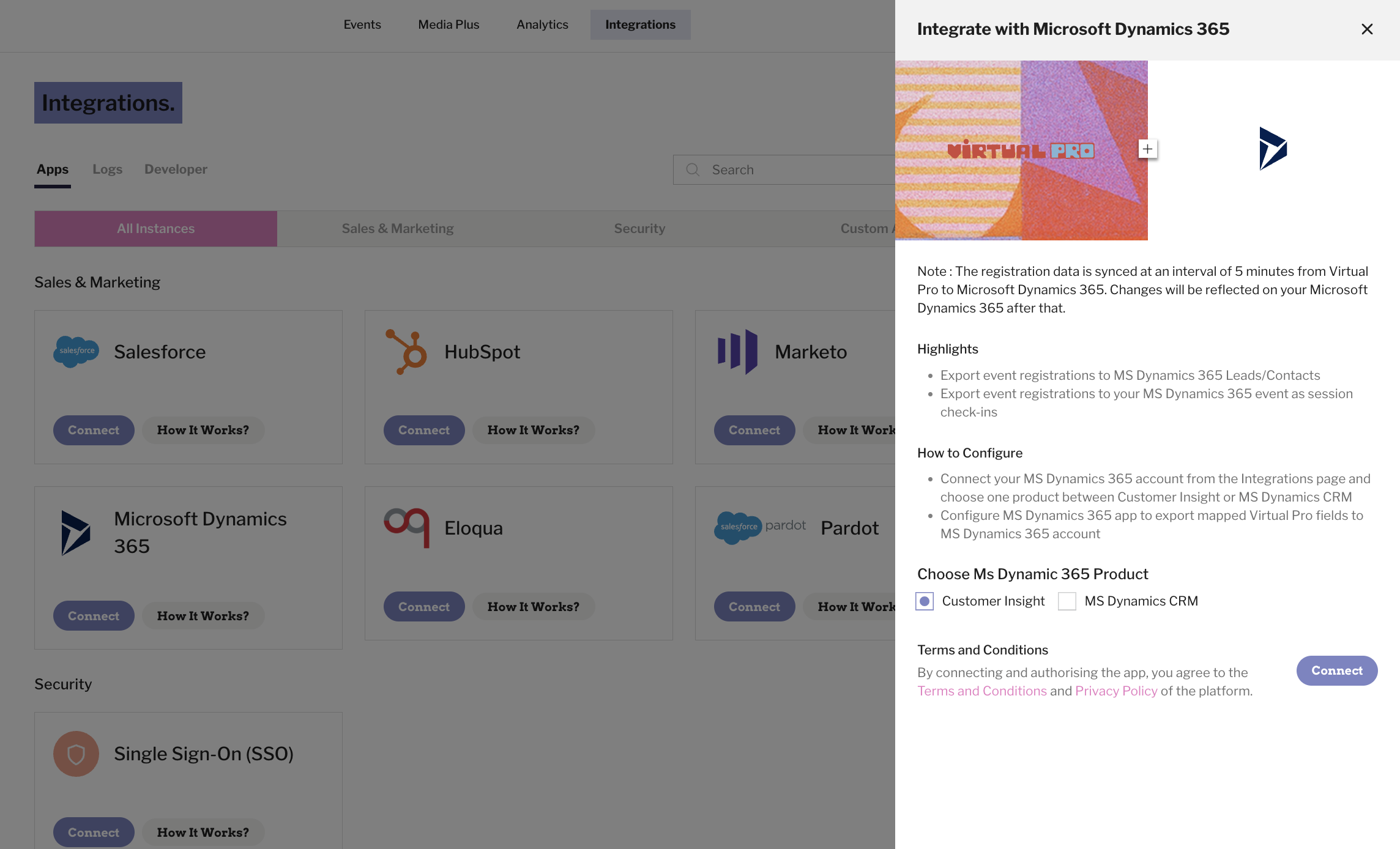
Task: Click the plus icon between the logos
Action: coord(1148,149)
